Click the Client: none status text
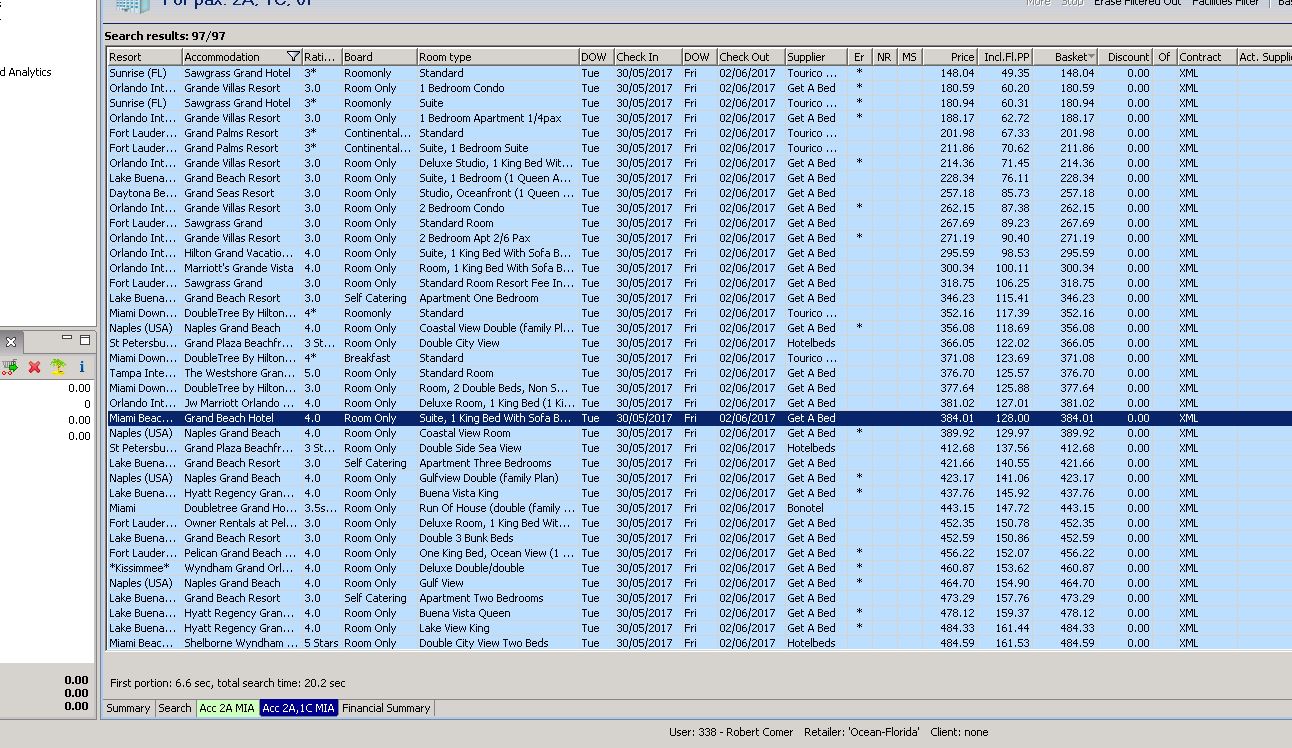This screenshot has width=1292, height=748. [x=959, y=732]
